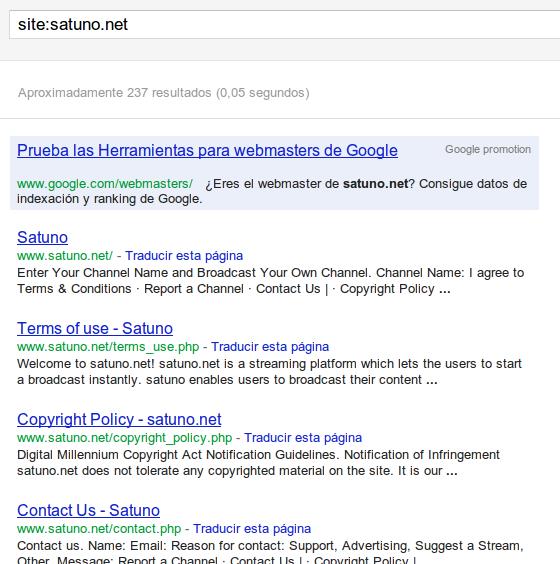
Task: Click the Terms of use snippet description
Action: pos(269,372)
